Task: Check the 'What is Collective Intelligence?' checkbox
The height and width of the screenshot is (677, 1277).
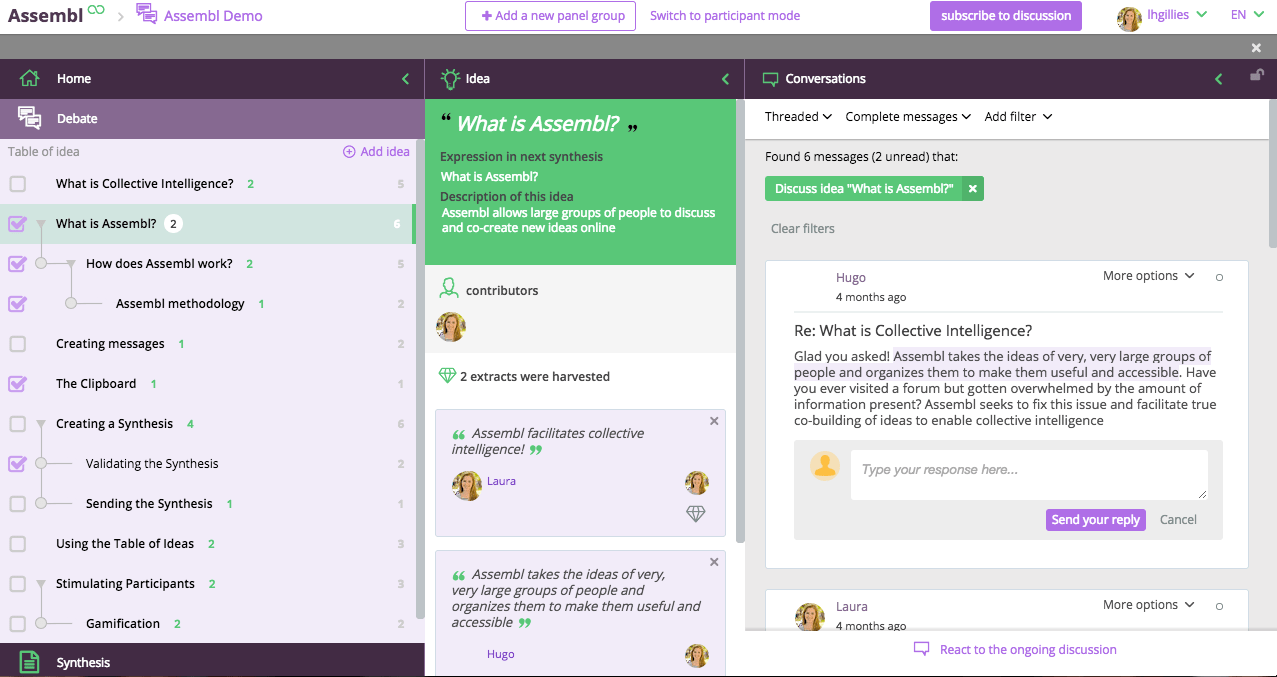Action: [x=18, y=184]
